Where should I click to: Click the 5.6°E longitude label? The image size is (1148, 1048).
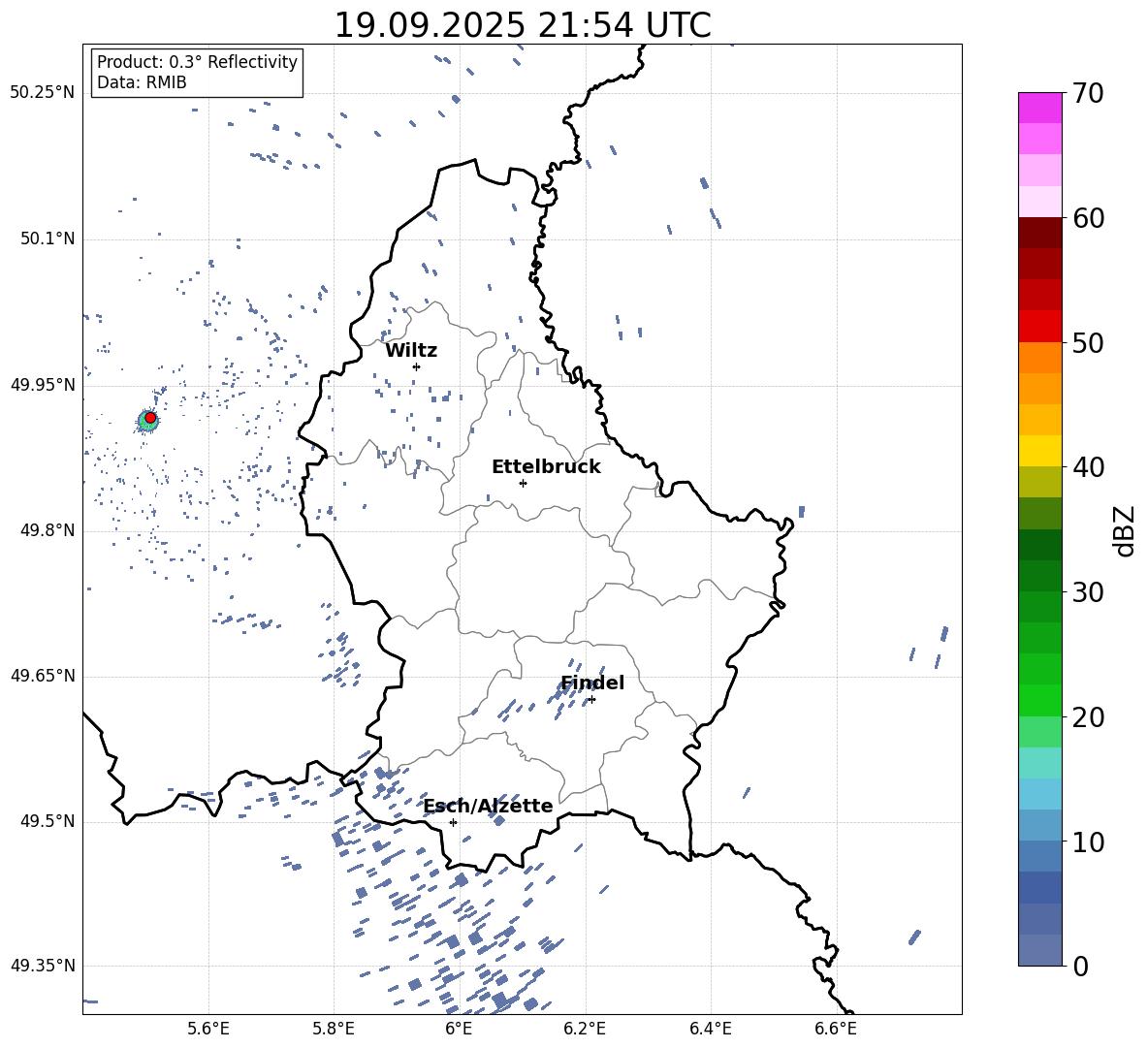[x=208, y=1029]
